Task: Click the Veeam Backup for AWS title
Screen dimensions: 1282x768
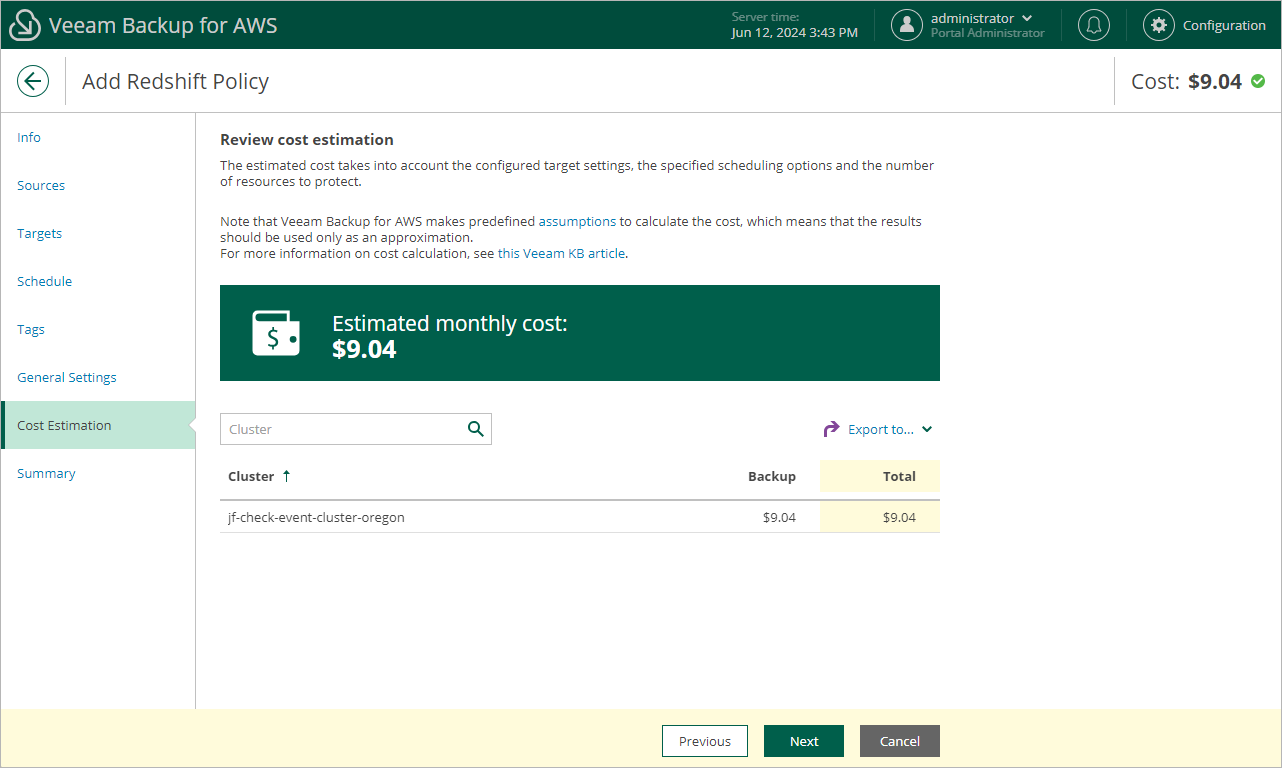Action: [x=163, y=25]
